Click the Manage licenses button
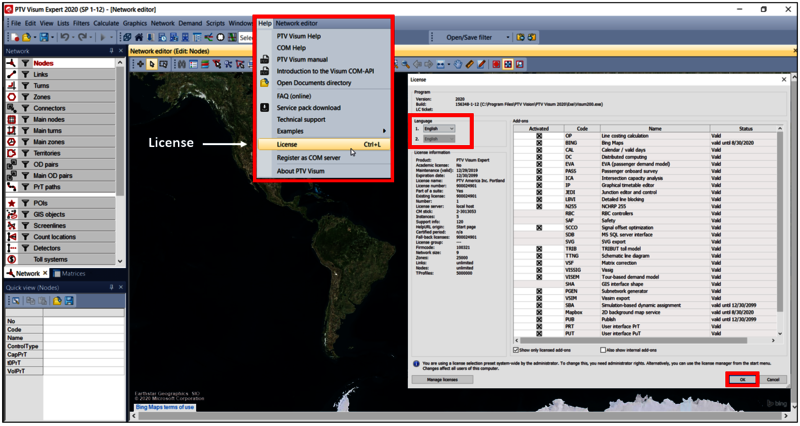The height and width of the screenshot is (426, 800). pyautogui.click(x=442, y=380)
